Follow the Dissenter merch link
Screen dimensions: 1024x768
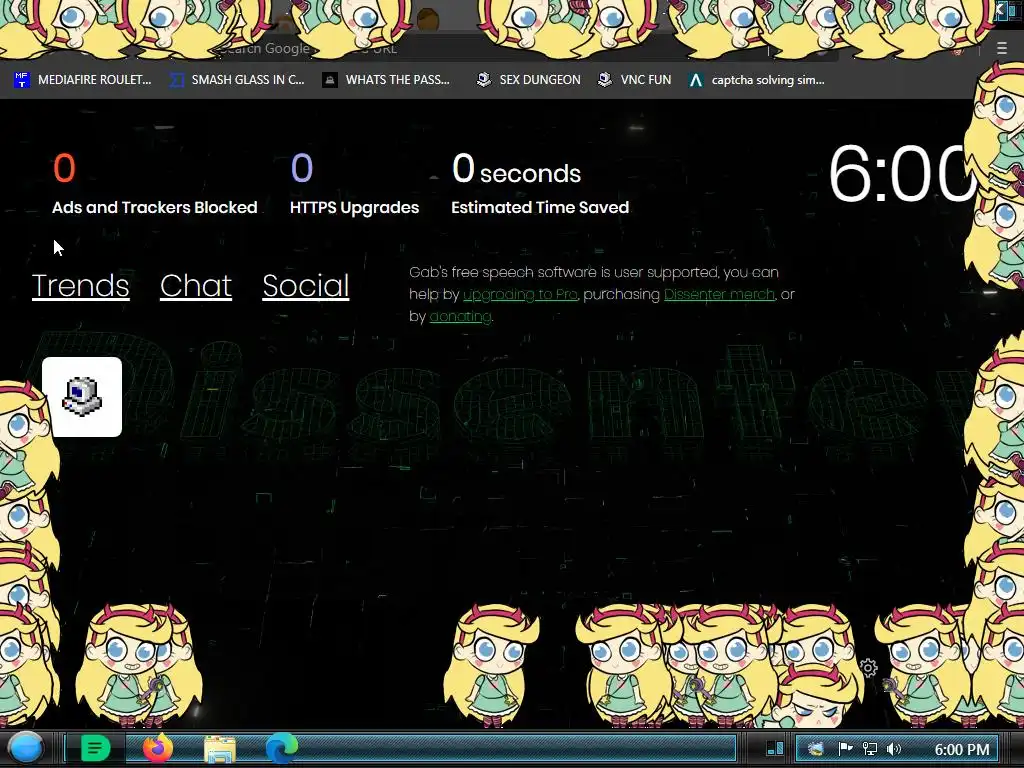719,295
